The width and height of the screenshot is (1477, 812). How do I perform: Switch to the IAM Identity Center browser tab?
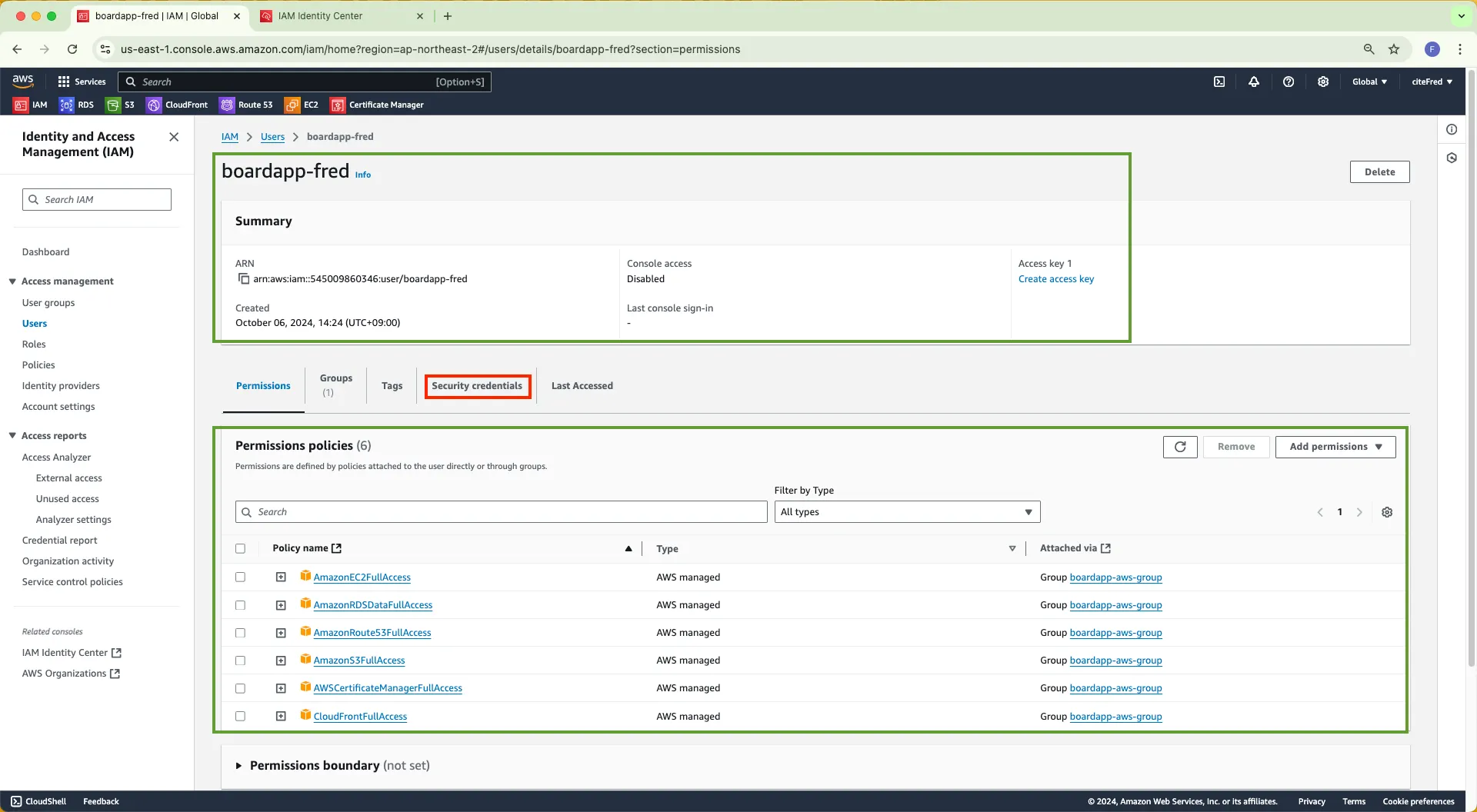(x=342, y=15)
